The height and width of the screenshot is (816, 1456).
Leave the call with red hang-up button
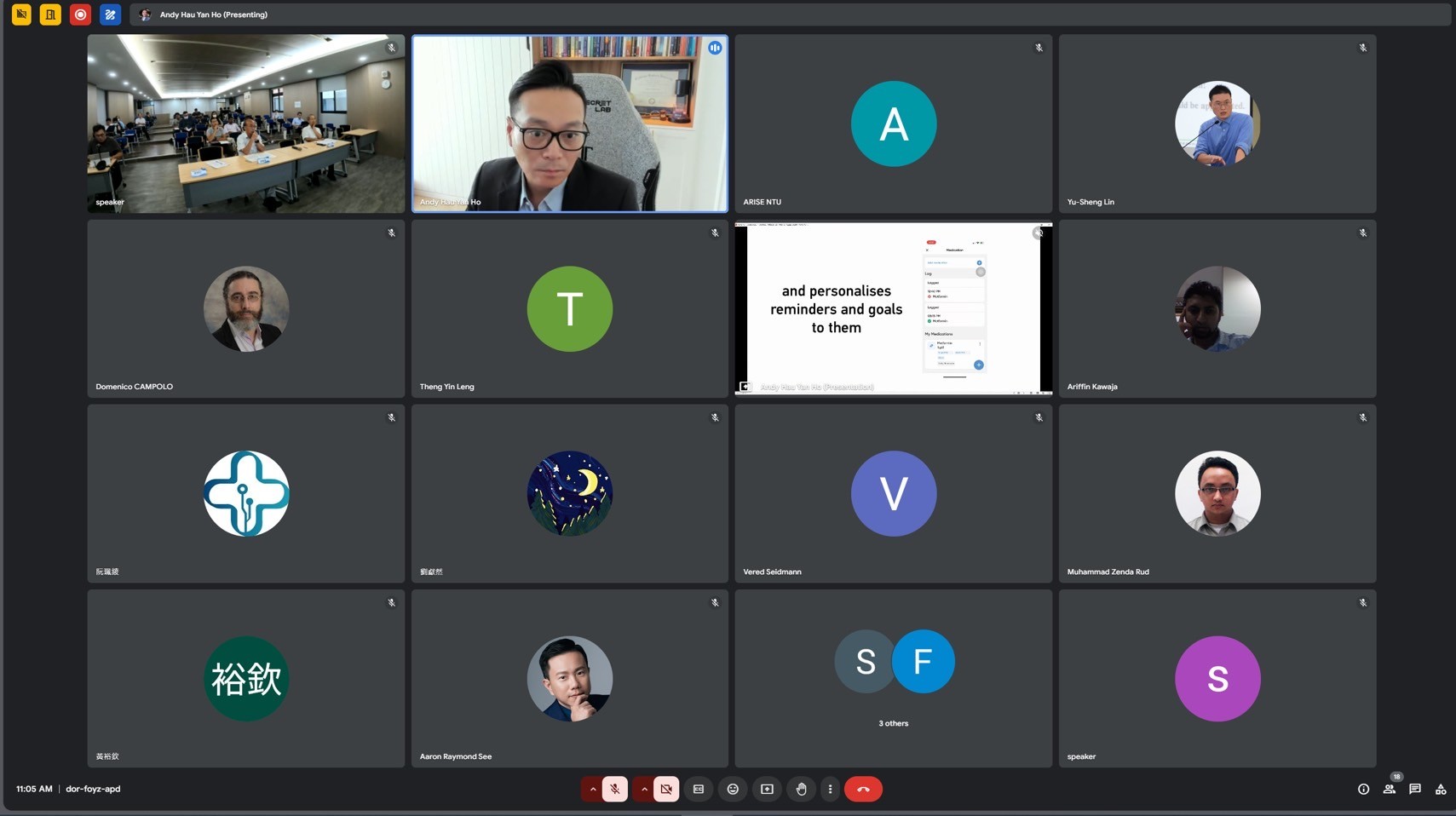click(x=863, y=789)
